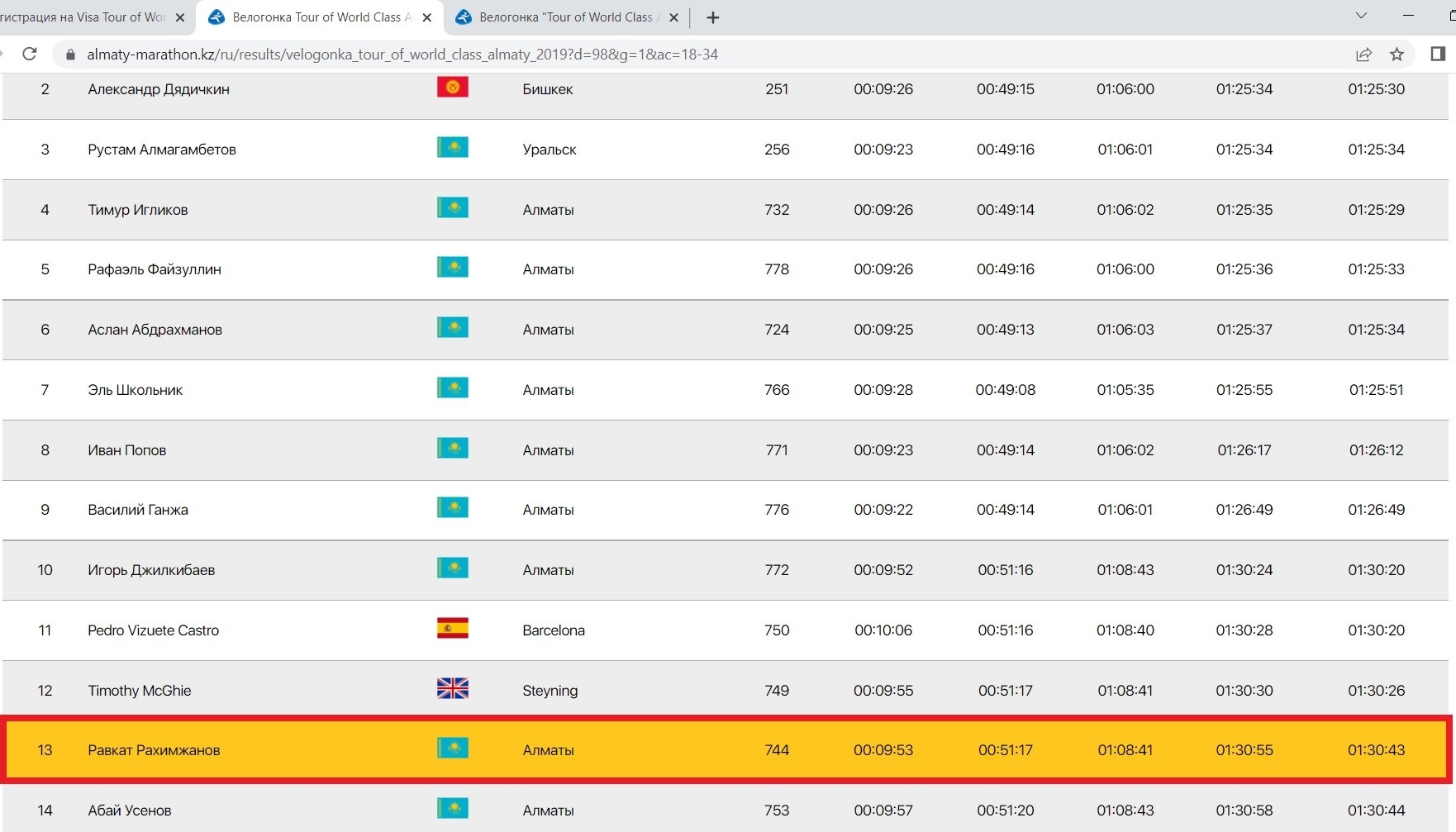Open the browser side panel icon

click(x=1438, y=55)
